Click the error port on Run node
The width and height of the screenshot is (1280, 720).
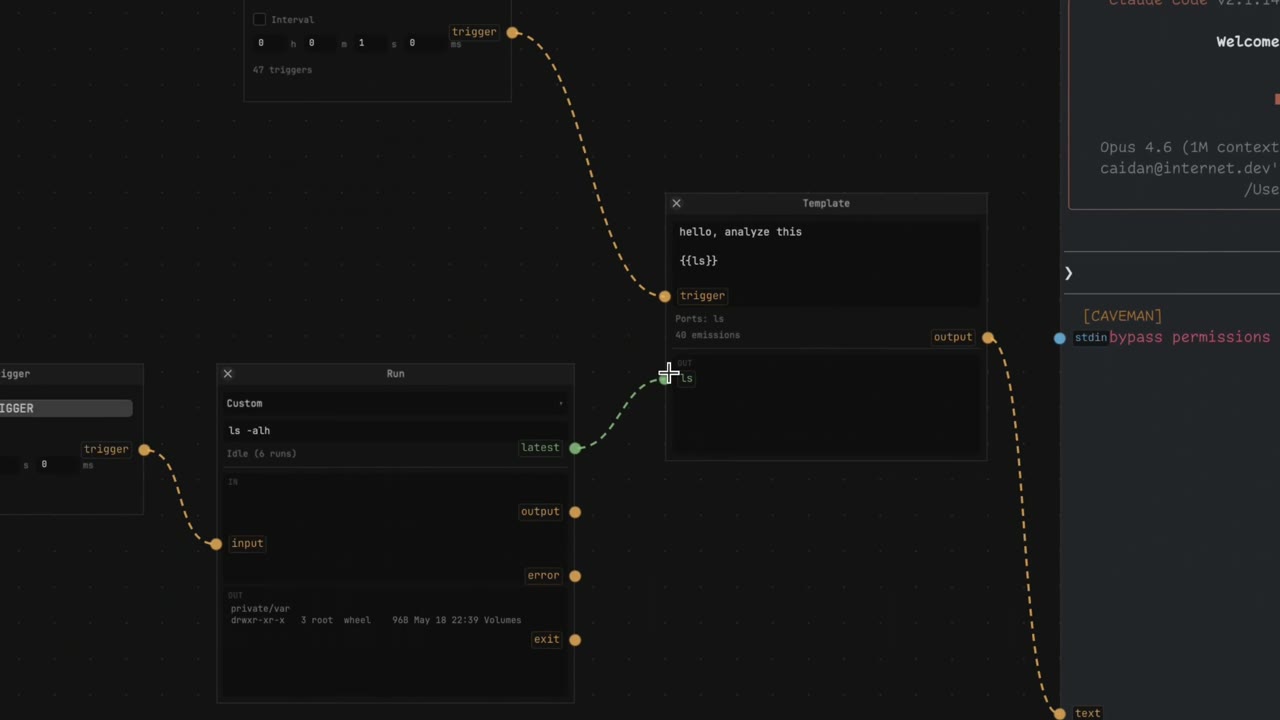tap(575, 576)
